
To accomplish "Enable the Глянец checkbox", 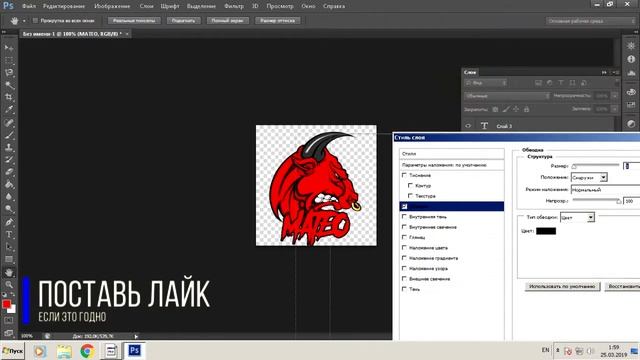I will coord(404,237).
